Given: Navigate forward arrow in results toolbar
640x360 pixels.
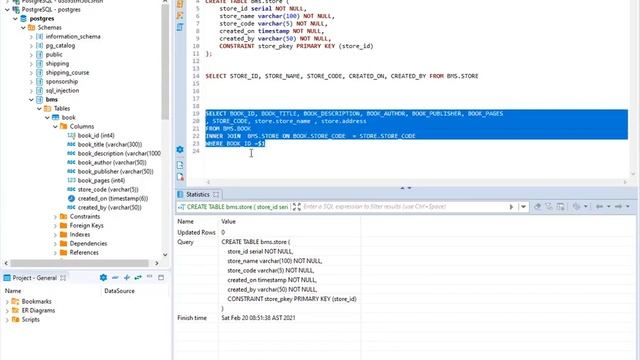Looking at the screenshot, I should point(618,207).
